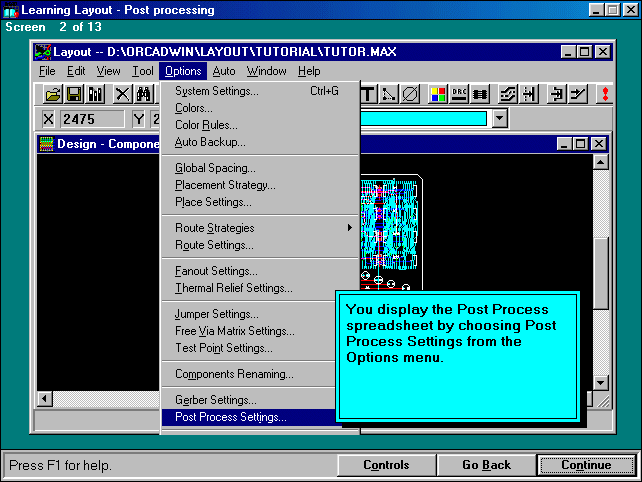Click the Go Back button
Image resolution: width=642 pixels, height=482 pixels.
coord(486,465)
